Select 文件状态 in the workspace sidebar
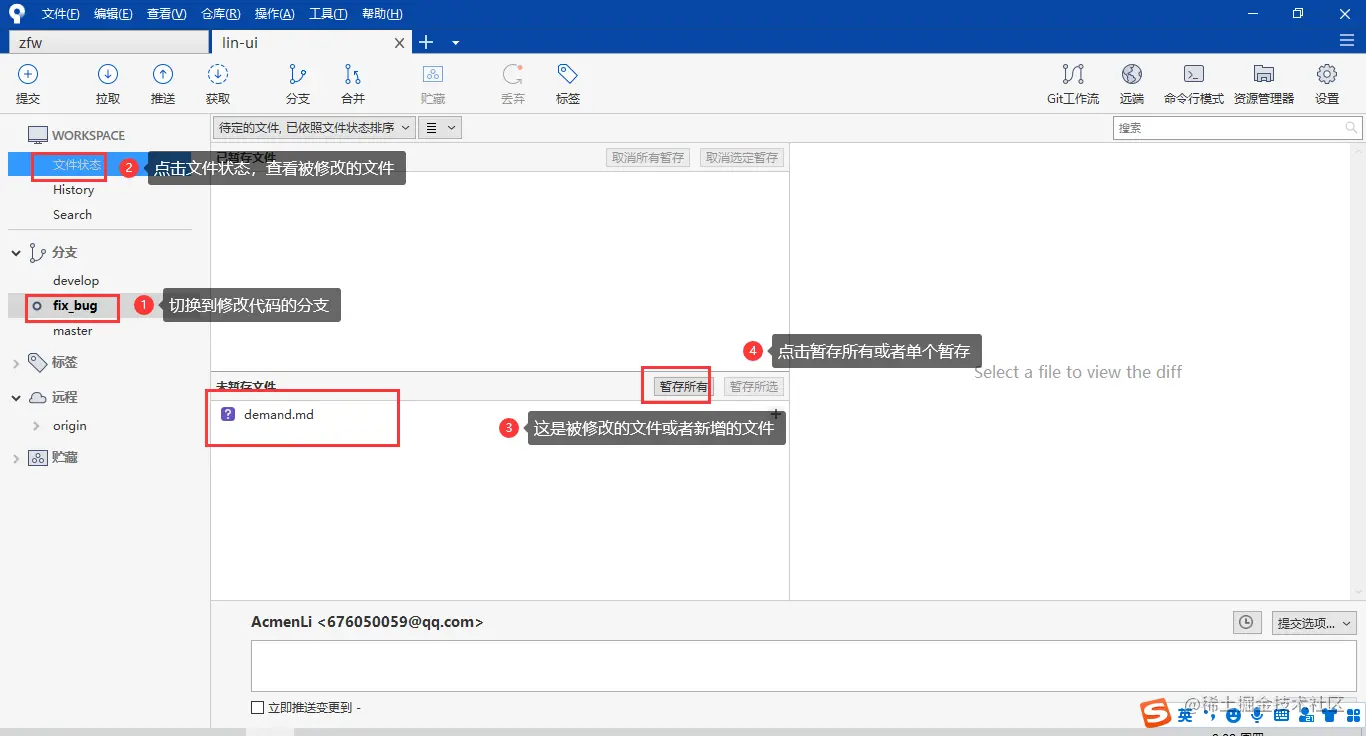 pos(78,165)
